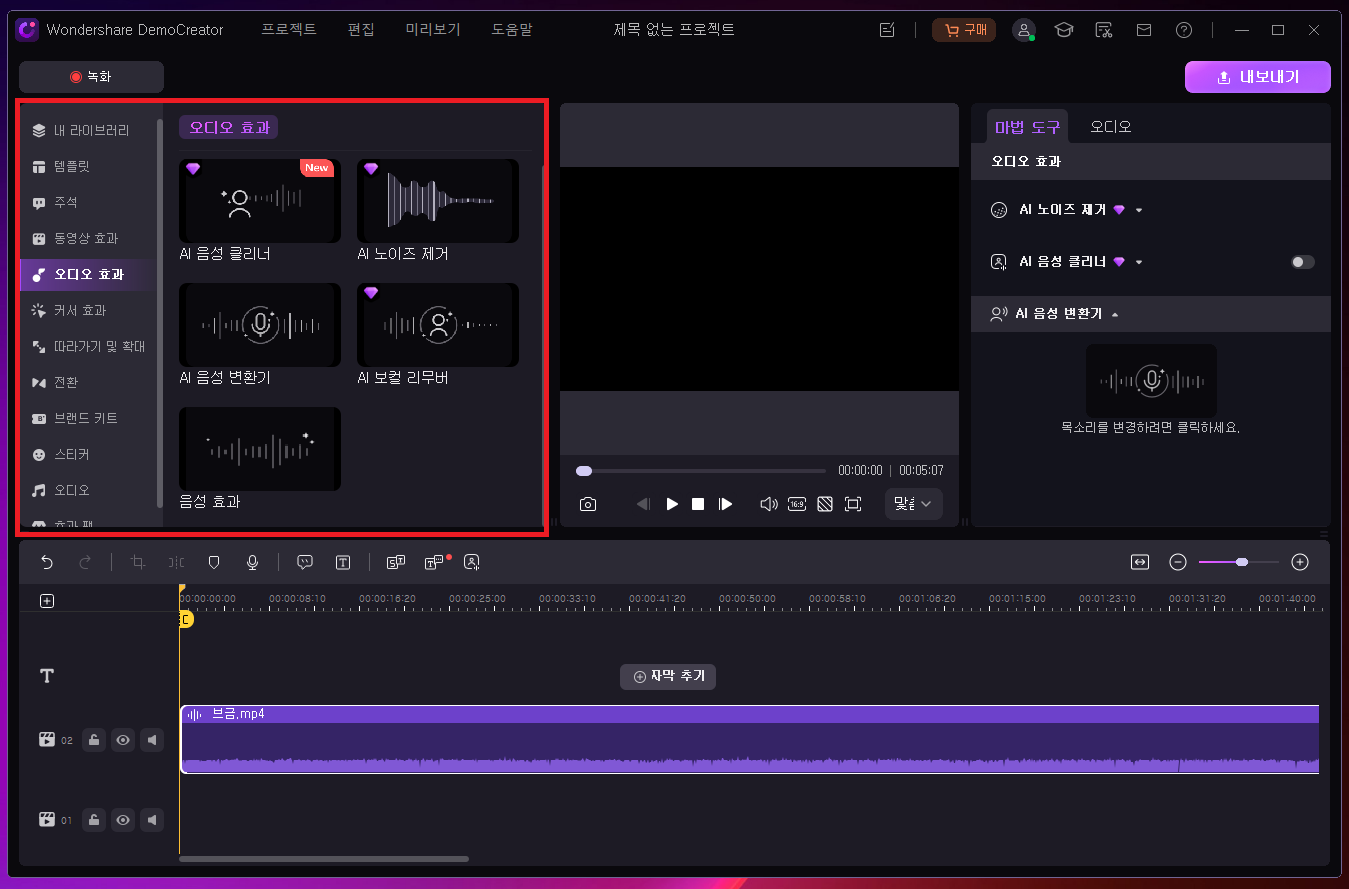Open the 편집 menu

361,30
